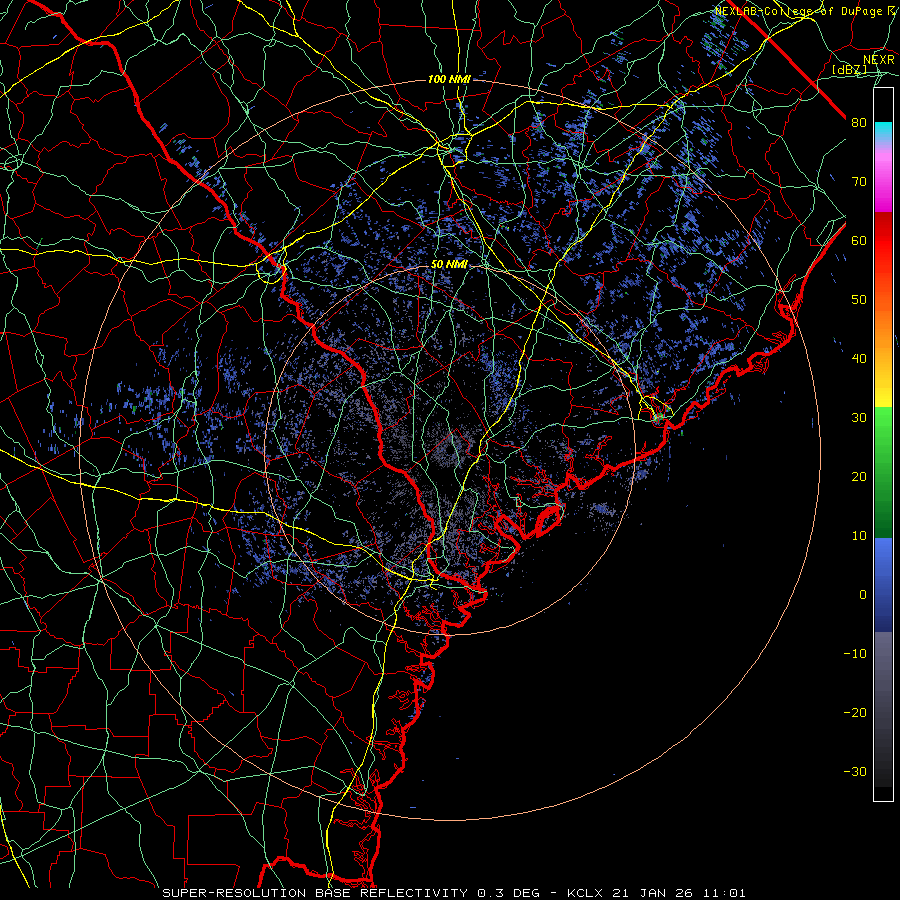Click the "0.3 DEG" elevation angle text
Screen dimensions: 900x900
(508, 893)
